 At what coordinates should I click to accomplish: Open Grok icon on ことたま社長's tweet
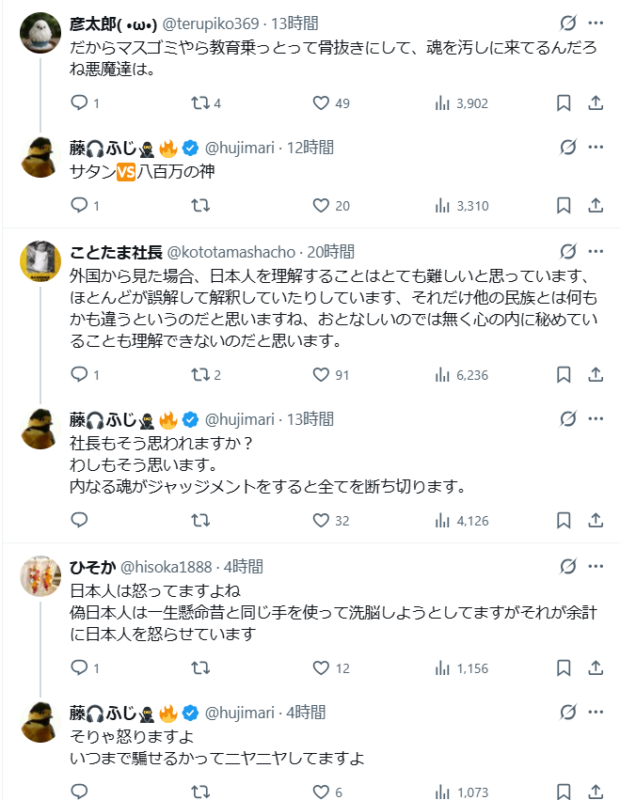(x=568, y=252)
